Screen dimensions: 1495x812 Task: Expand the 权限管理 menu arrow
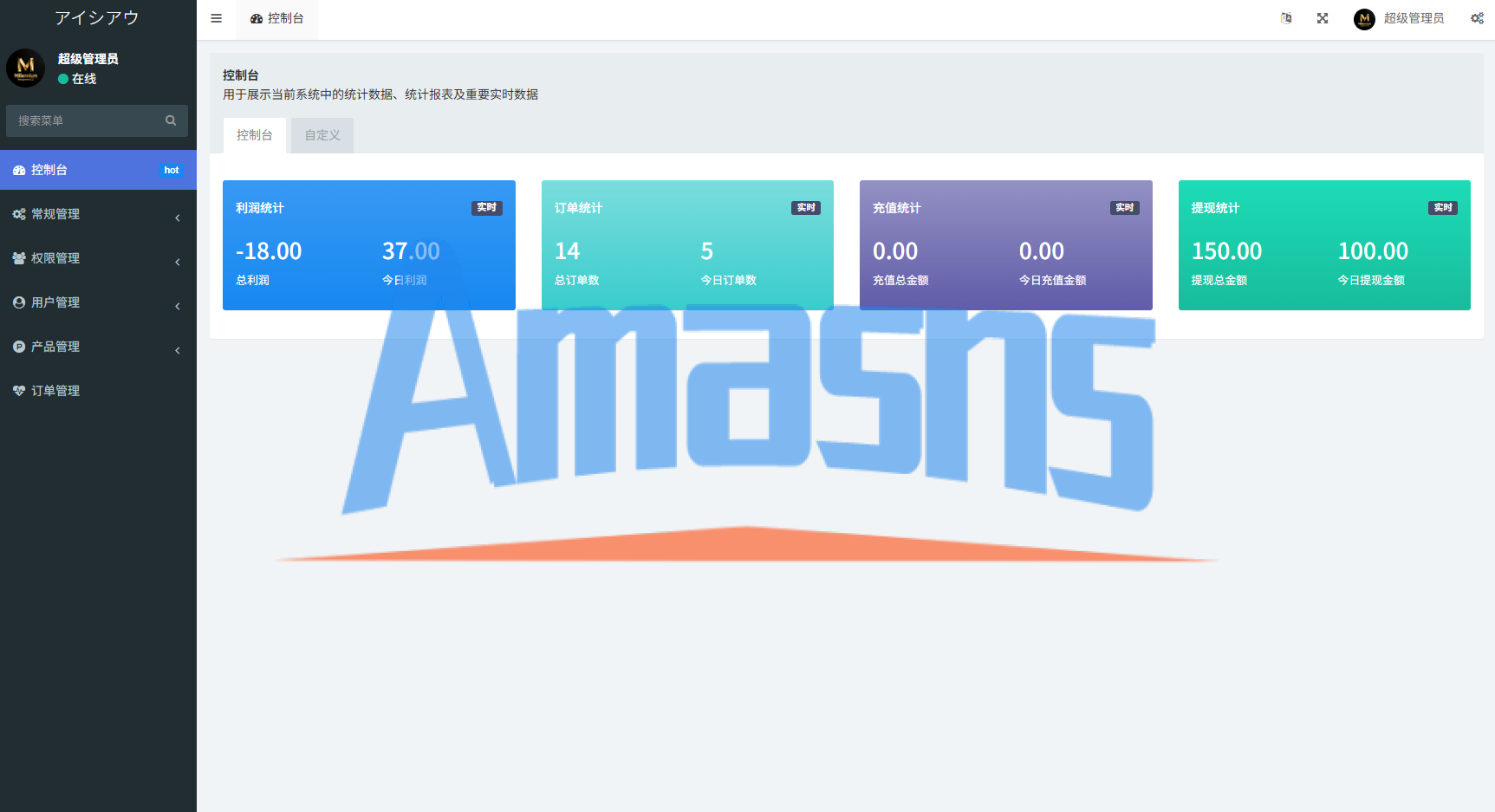point(178,262)
